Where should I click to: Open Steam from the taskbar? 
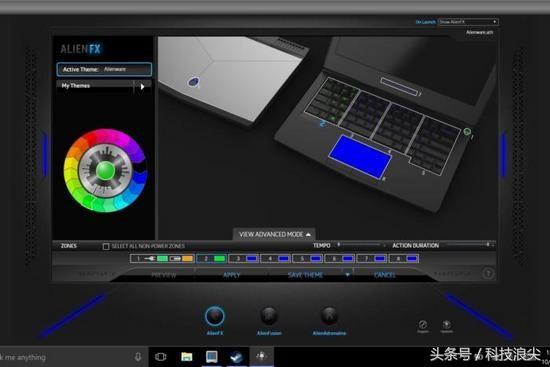pos(236,357)
